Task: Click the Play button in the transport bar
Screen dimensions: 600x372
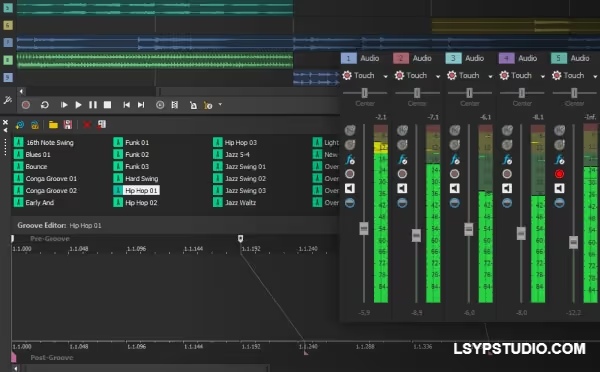Action: pyautogui.click(x=78, y=105)
